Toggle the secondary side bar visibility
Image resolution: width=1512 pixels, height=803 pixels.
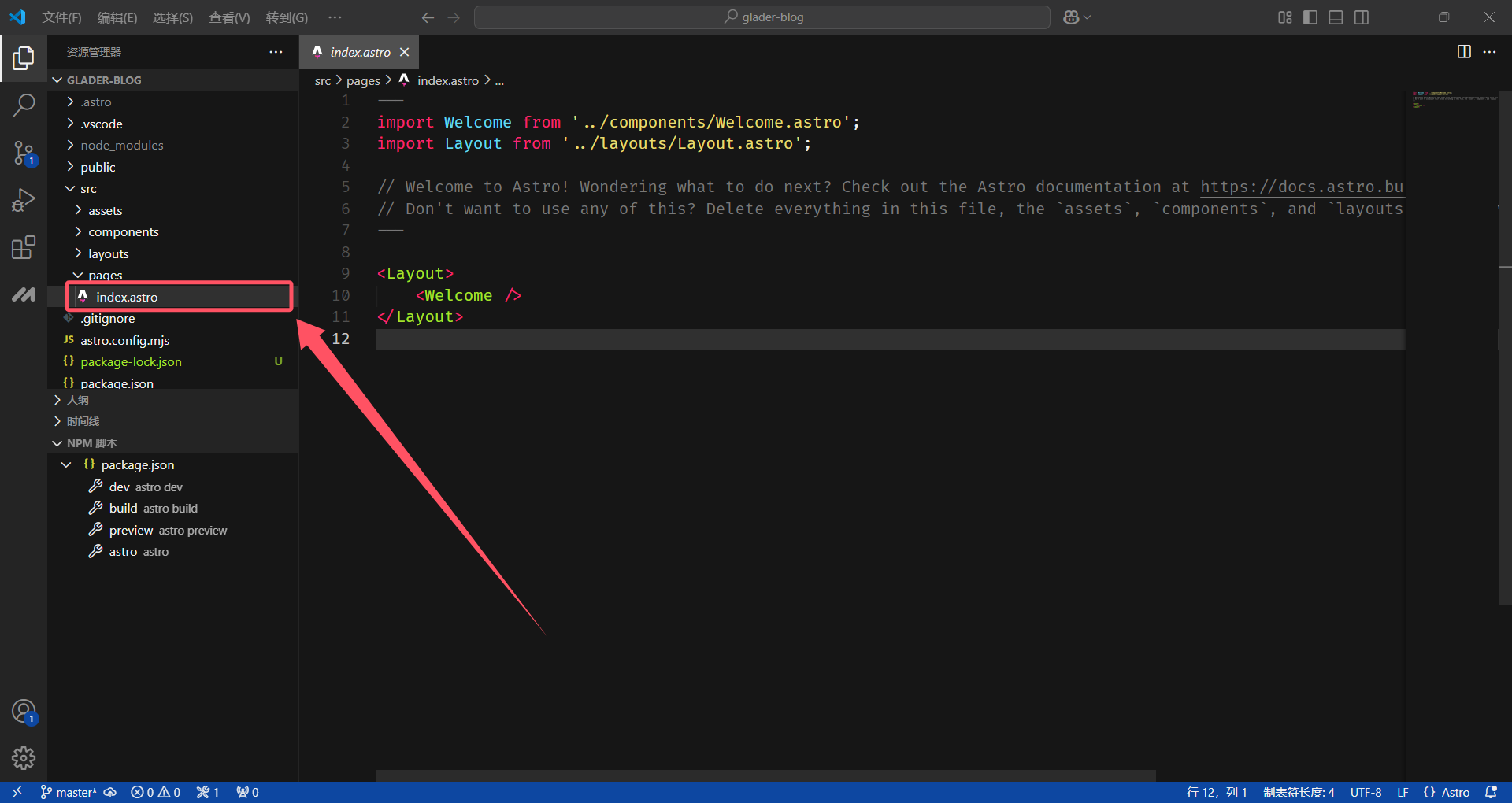(1362, 17)
